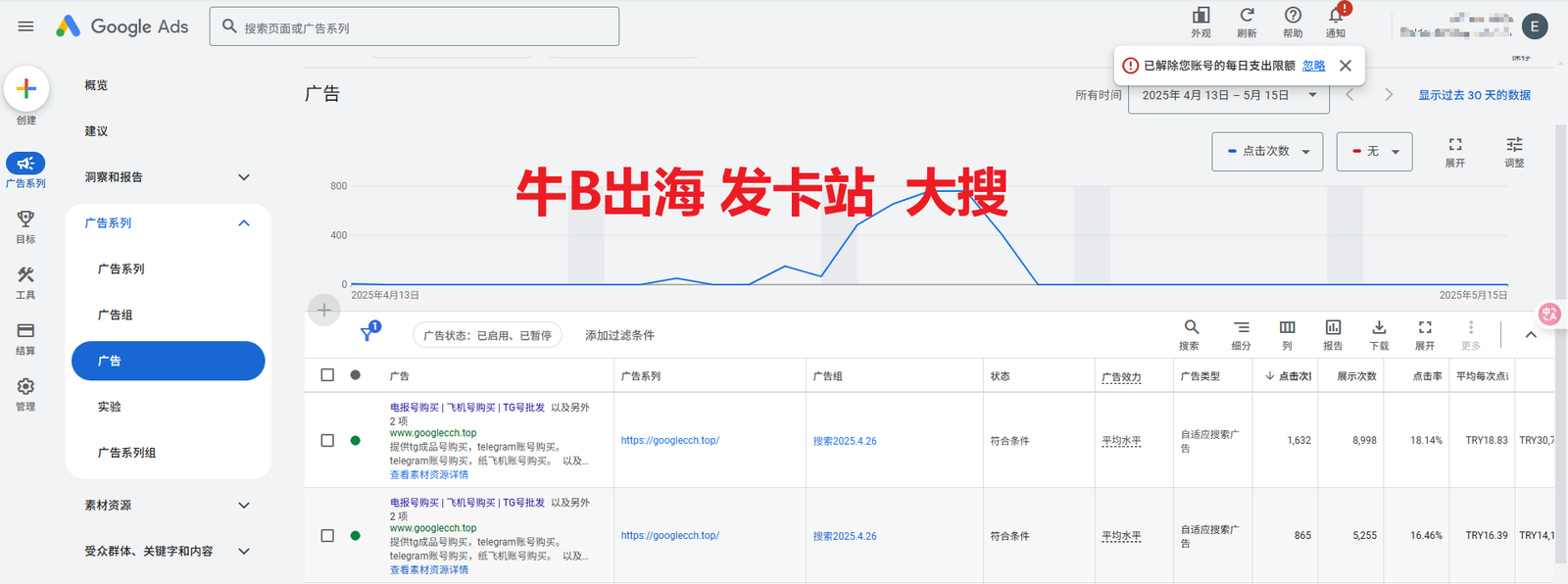The image size is (1568, 584).
Task: Click 展示次数 column header
Action: (1356, 376)
